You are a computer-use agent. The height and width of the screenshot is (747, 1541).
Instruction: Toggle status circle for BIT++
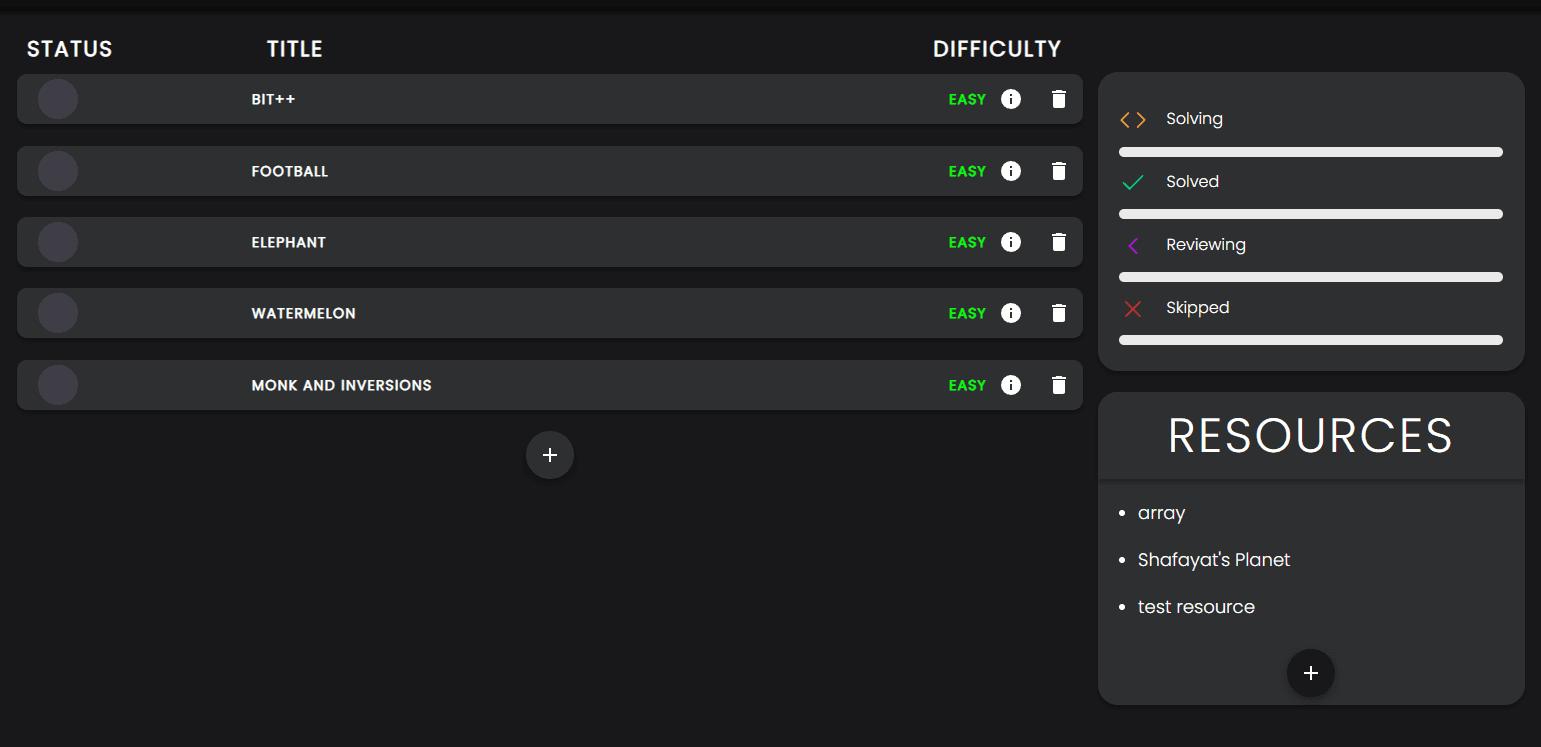click(58, 99)
